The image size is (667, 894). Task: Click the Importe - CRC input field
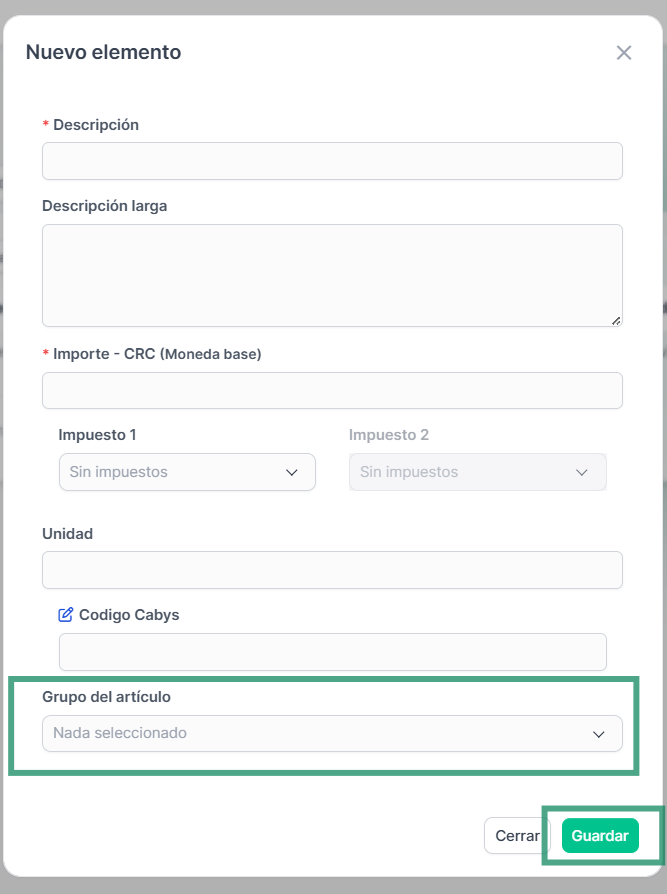pos(332,391)
